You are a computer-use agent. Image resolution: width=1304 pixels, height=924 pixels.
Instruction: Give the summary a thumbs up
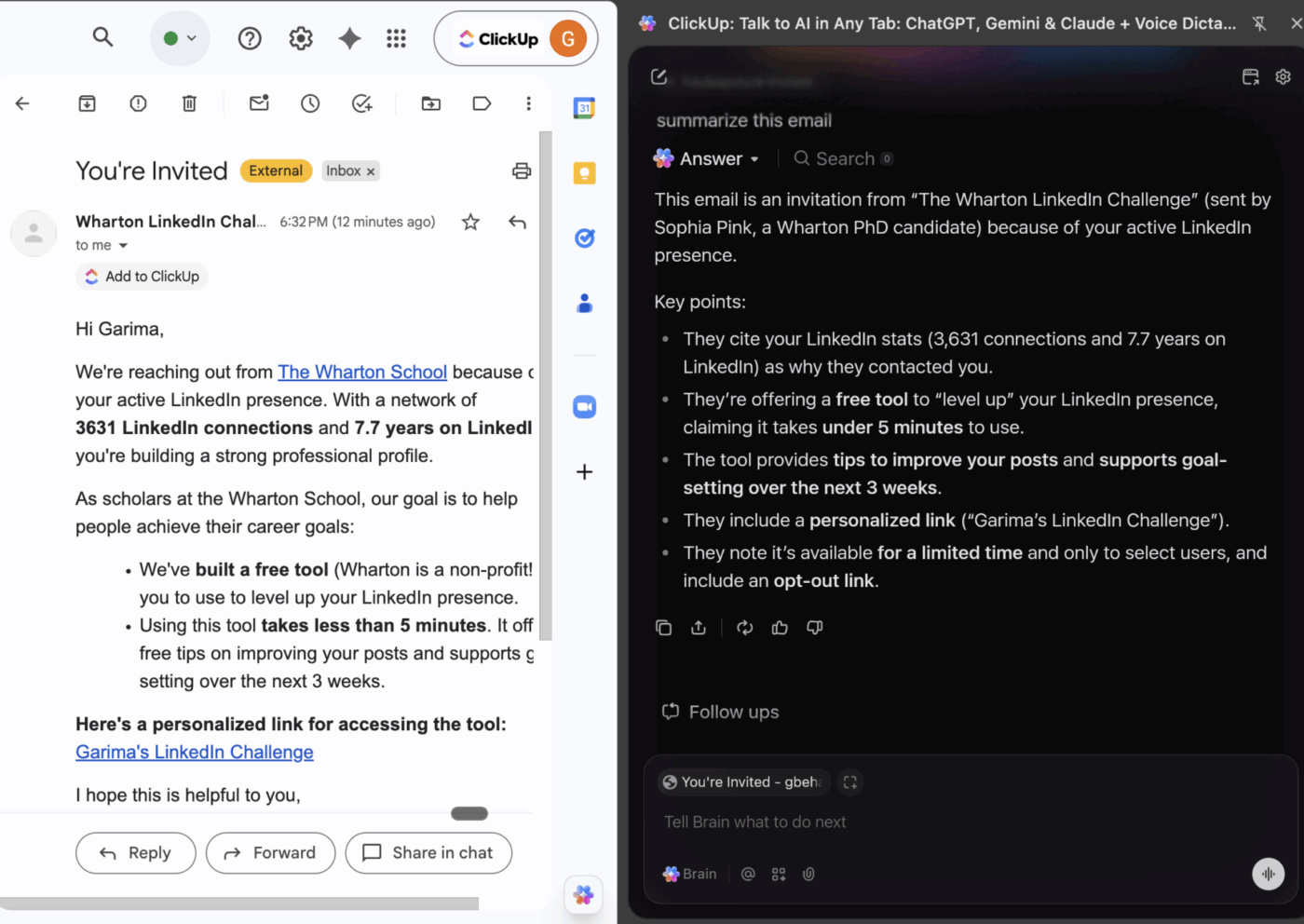tap(780, 628)
